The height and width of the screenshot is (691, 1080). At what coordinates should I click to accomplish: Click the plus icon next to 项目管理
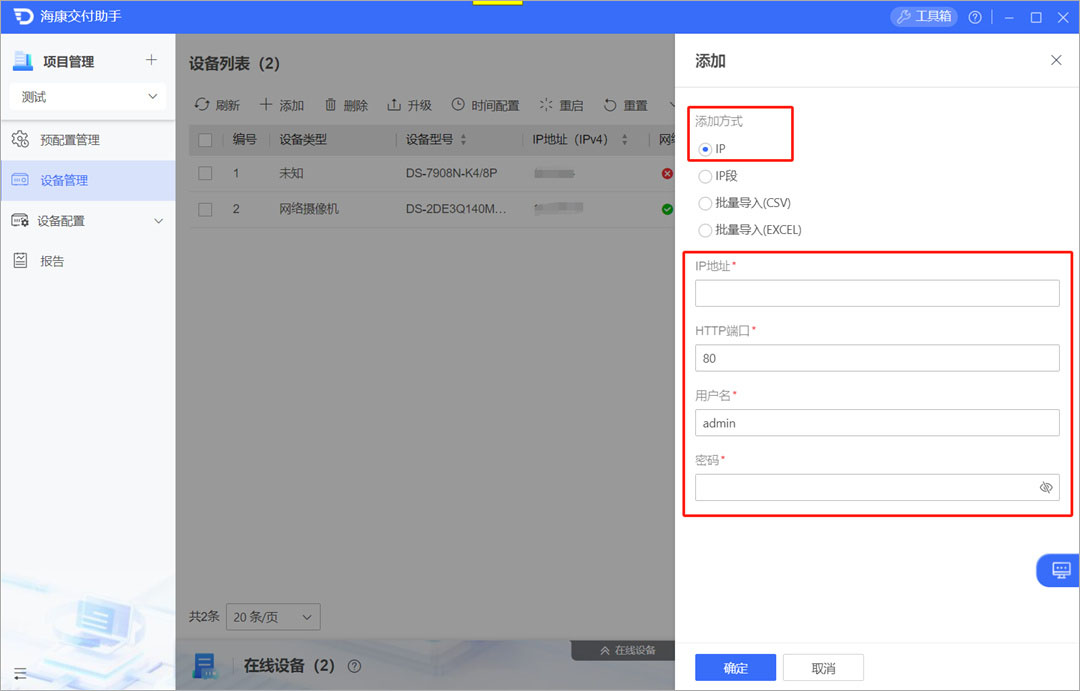click(152, 61)
